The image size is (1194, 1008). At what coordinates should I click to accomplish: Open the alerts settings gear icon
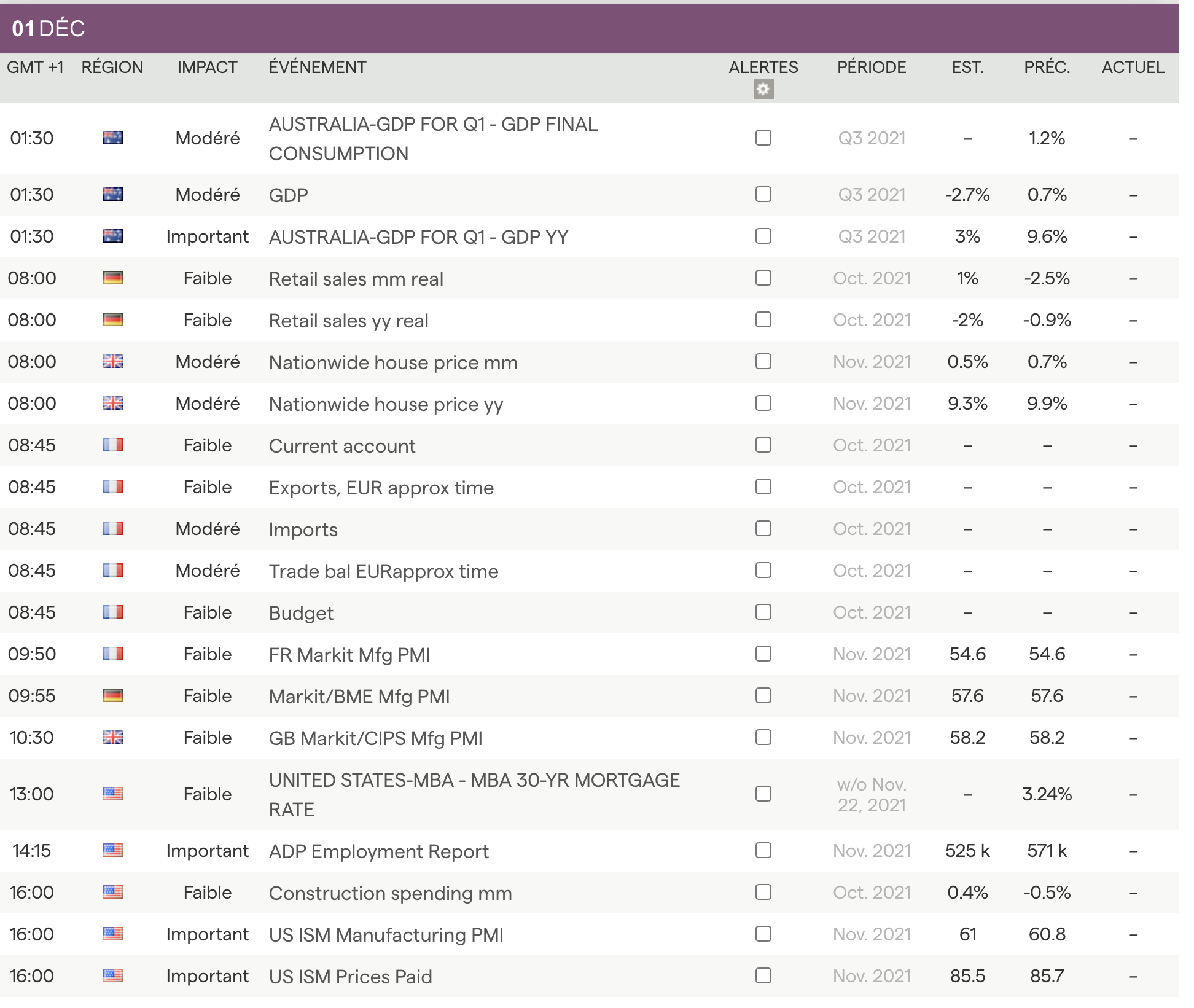763,90
